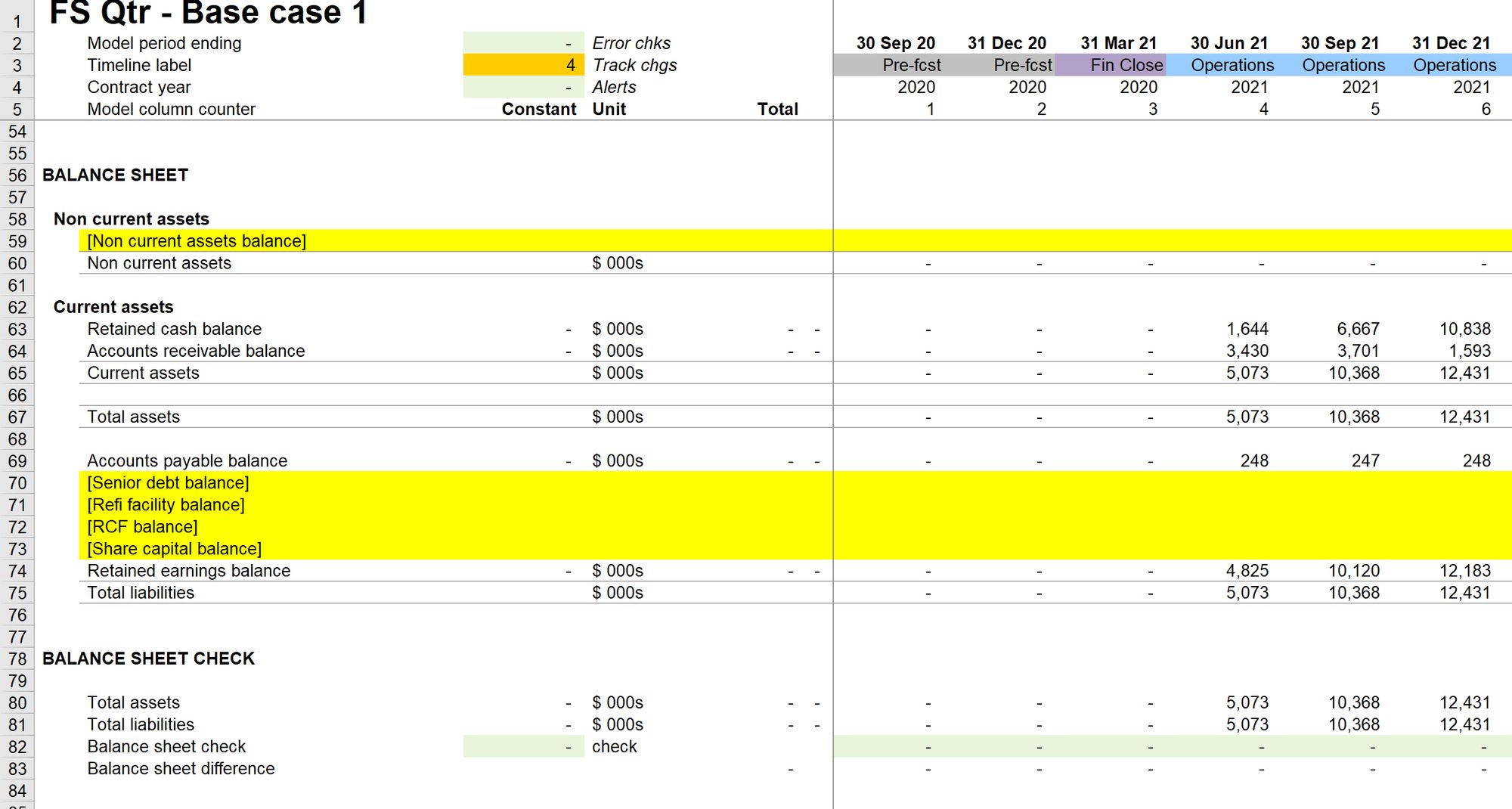Click the retained cash value 1,644
This screenshot has width=1512, height=809.
[x=1247, y=329]
